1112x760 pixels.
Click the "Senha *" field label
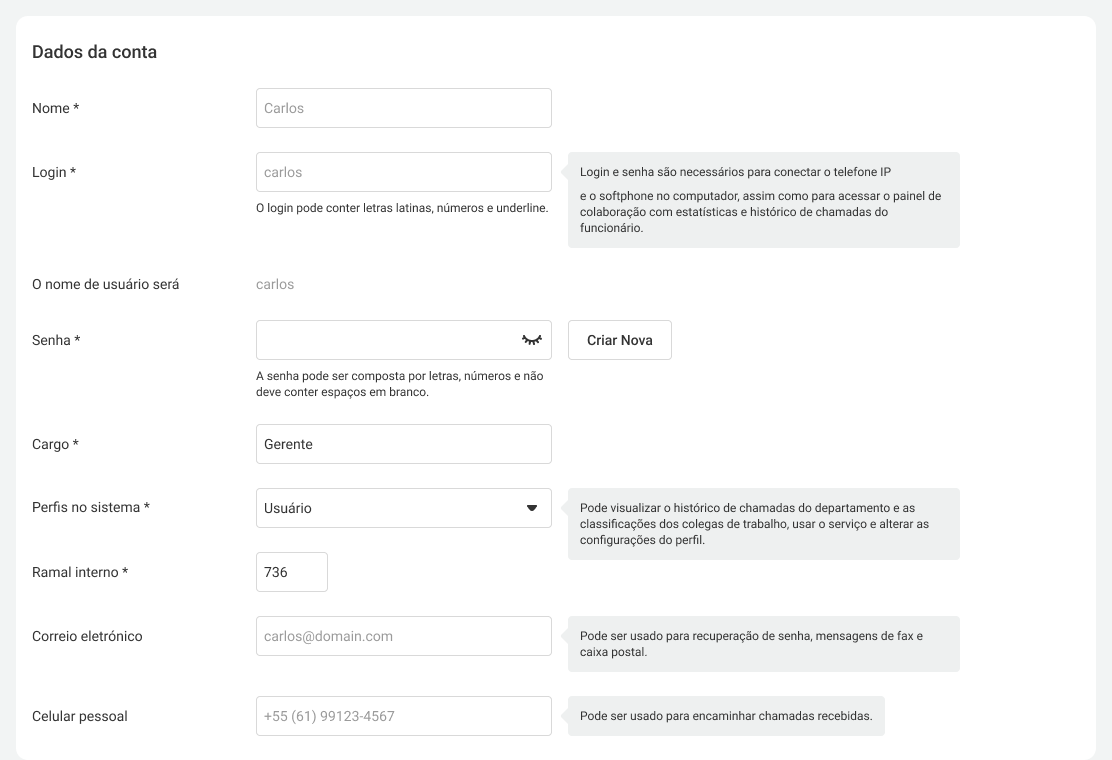[x=56, y=340]
